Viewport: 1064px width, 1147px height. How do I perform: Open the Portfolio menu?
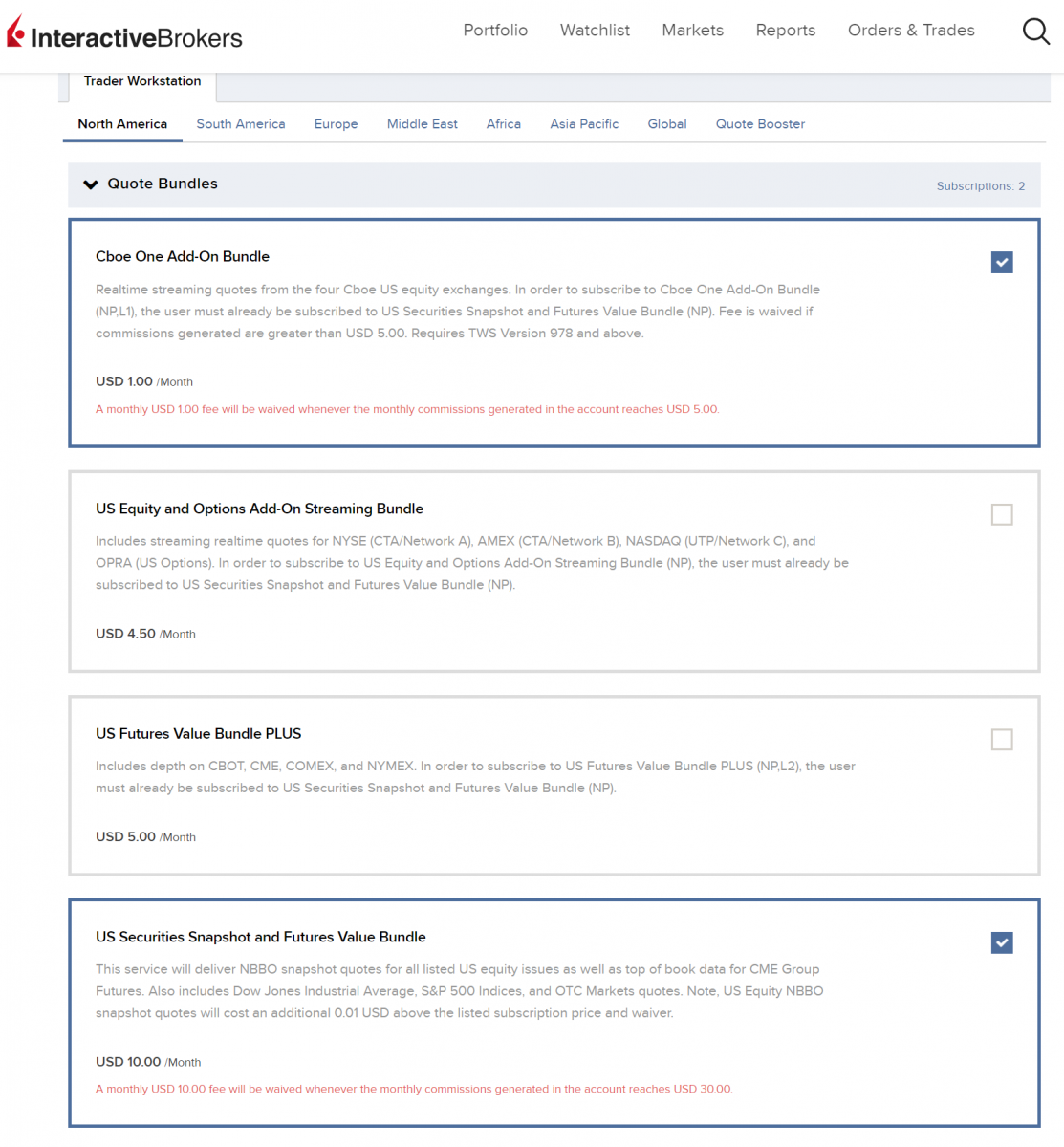point(495,31)
